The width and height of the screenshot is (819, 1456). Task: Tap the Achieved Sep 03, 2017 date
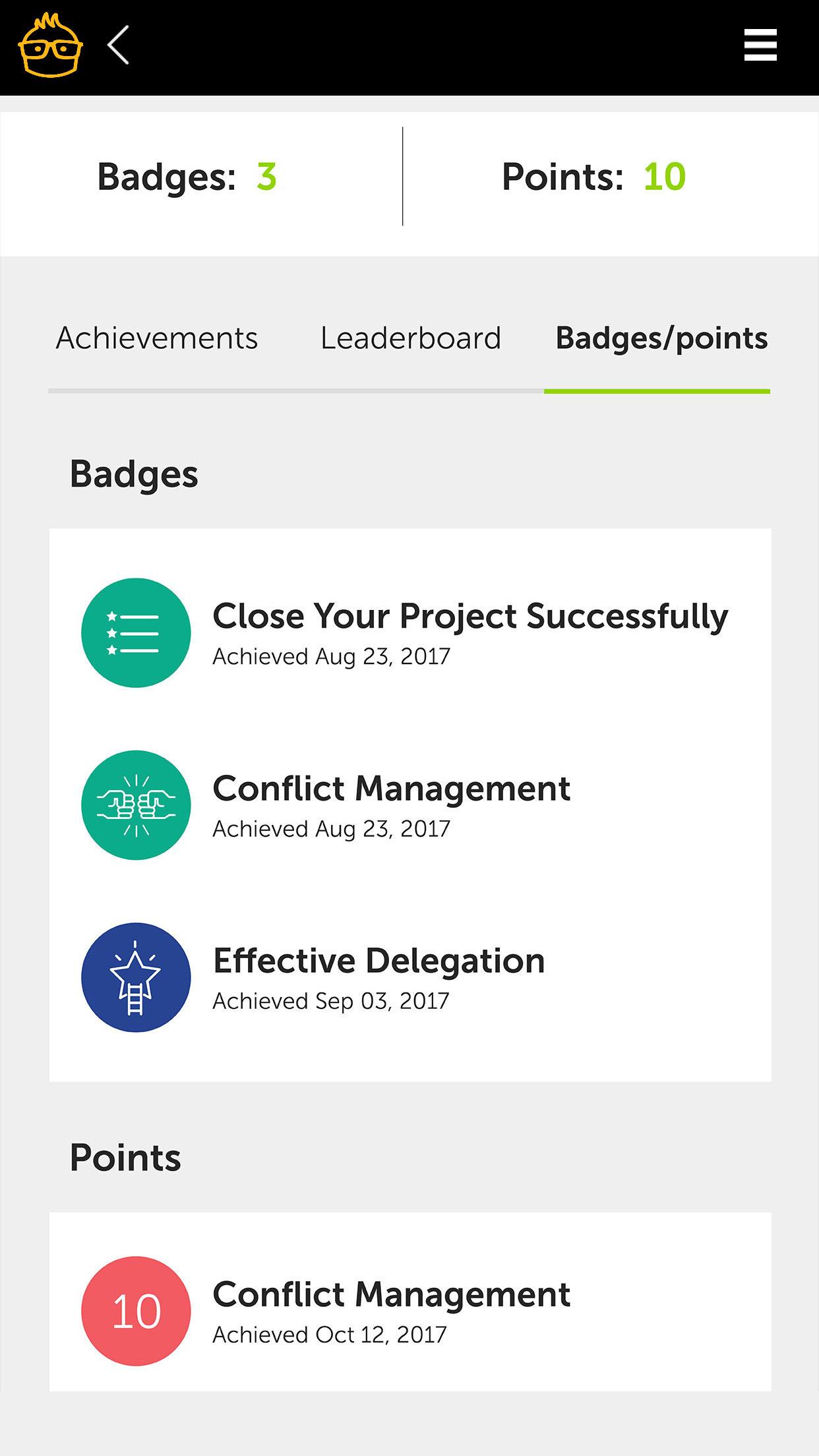[x=331, y=1001]
